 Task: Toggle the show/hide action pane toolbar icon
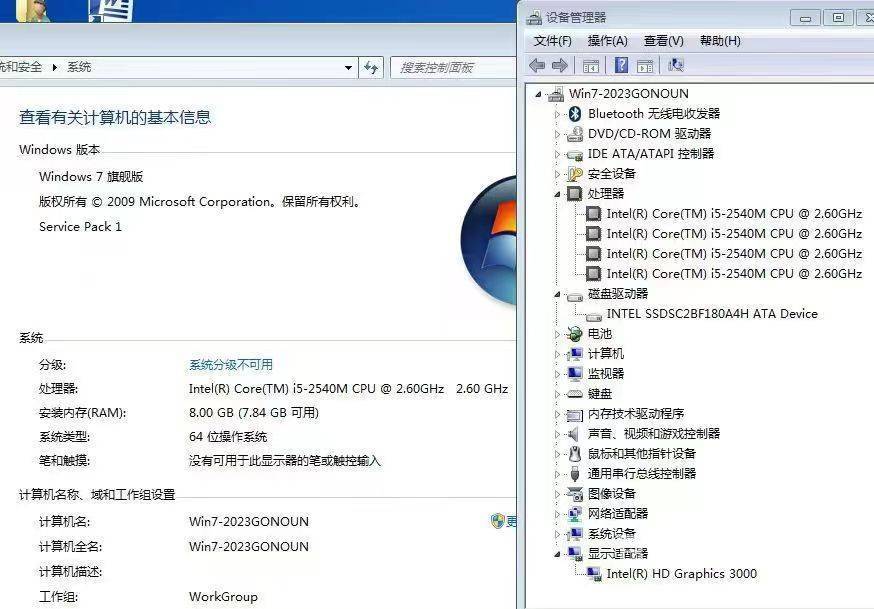click(x=645, y=66)
